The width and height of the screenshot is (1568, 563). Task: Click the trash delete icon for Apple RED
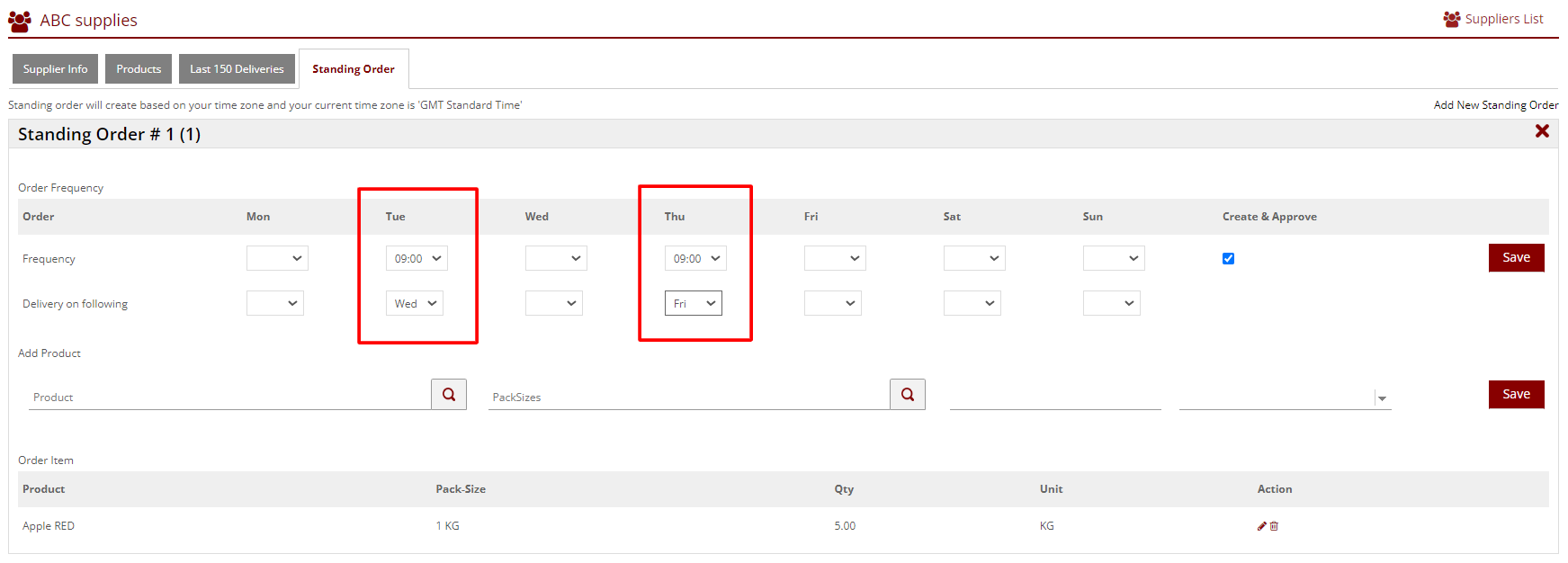[1274, 526]
